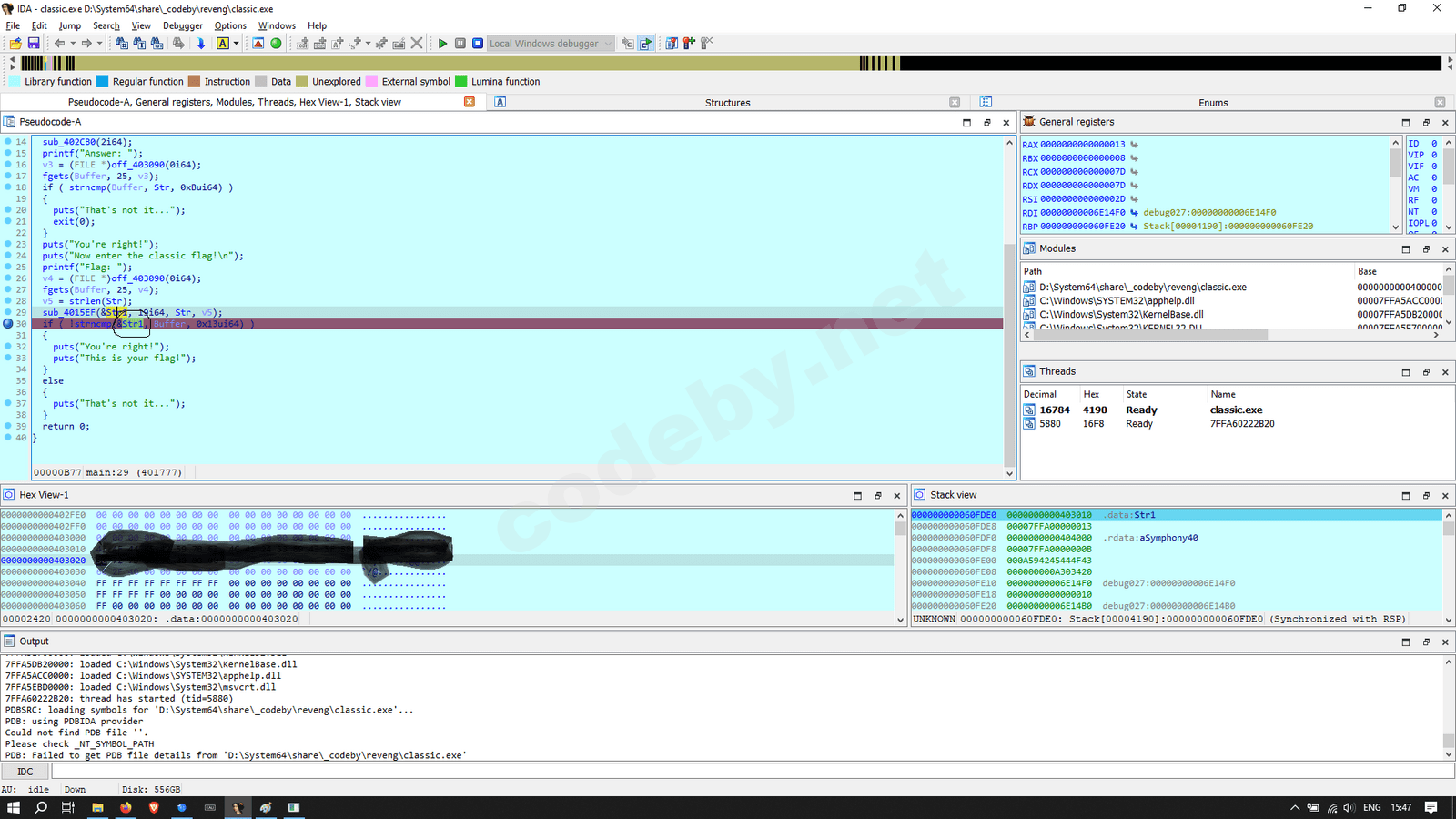
Task: Click the blue down-arrow jump icon
Action: (x=201, y=44)
